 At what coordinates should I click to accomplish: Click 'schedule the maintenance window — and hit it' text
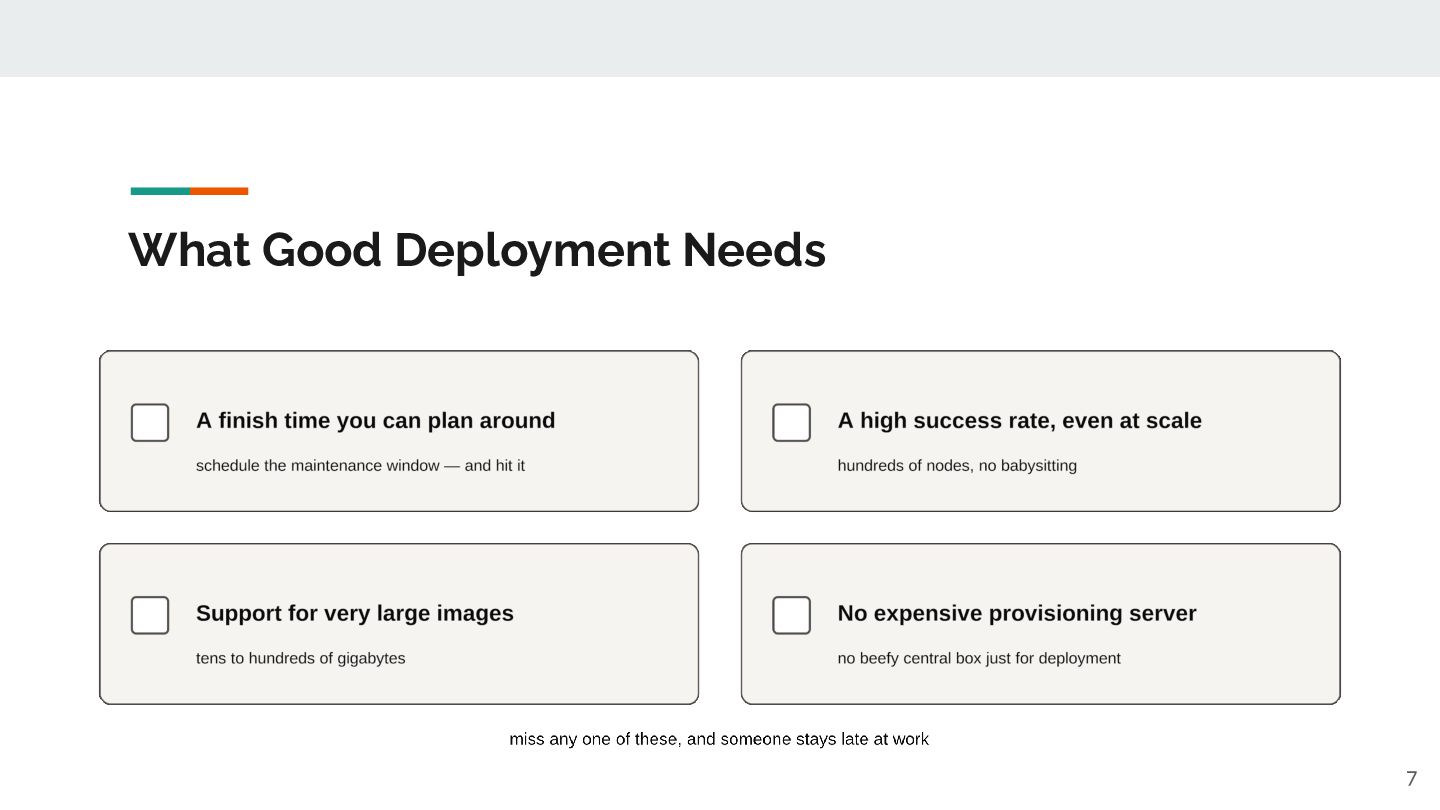tap(360, 465)
